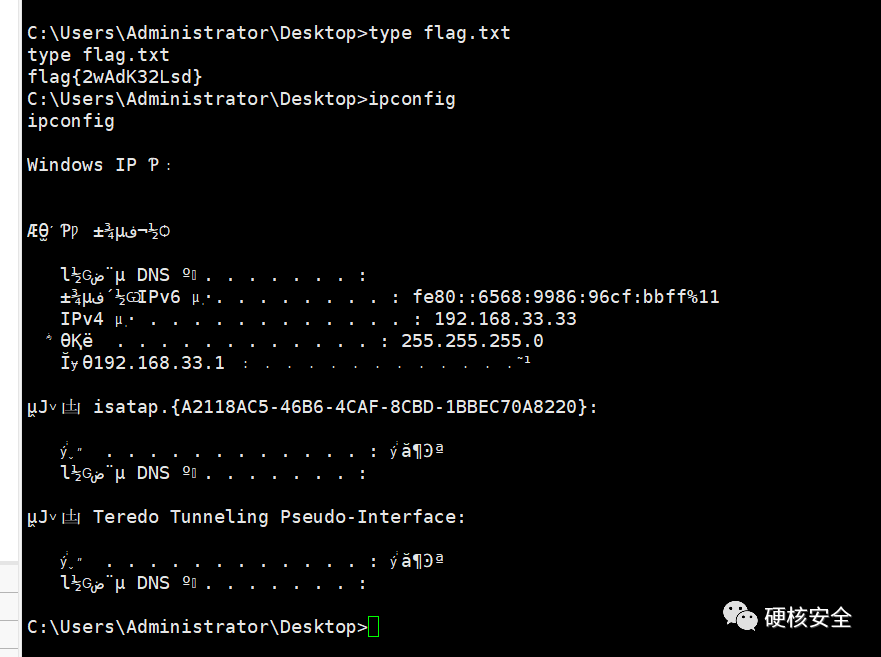The width and height of the screenshot is (881, 657).
Task: Click the echoed 'type flag.txt' line
Action: point(98,55)
